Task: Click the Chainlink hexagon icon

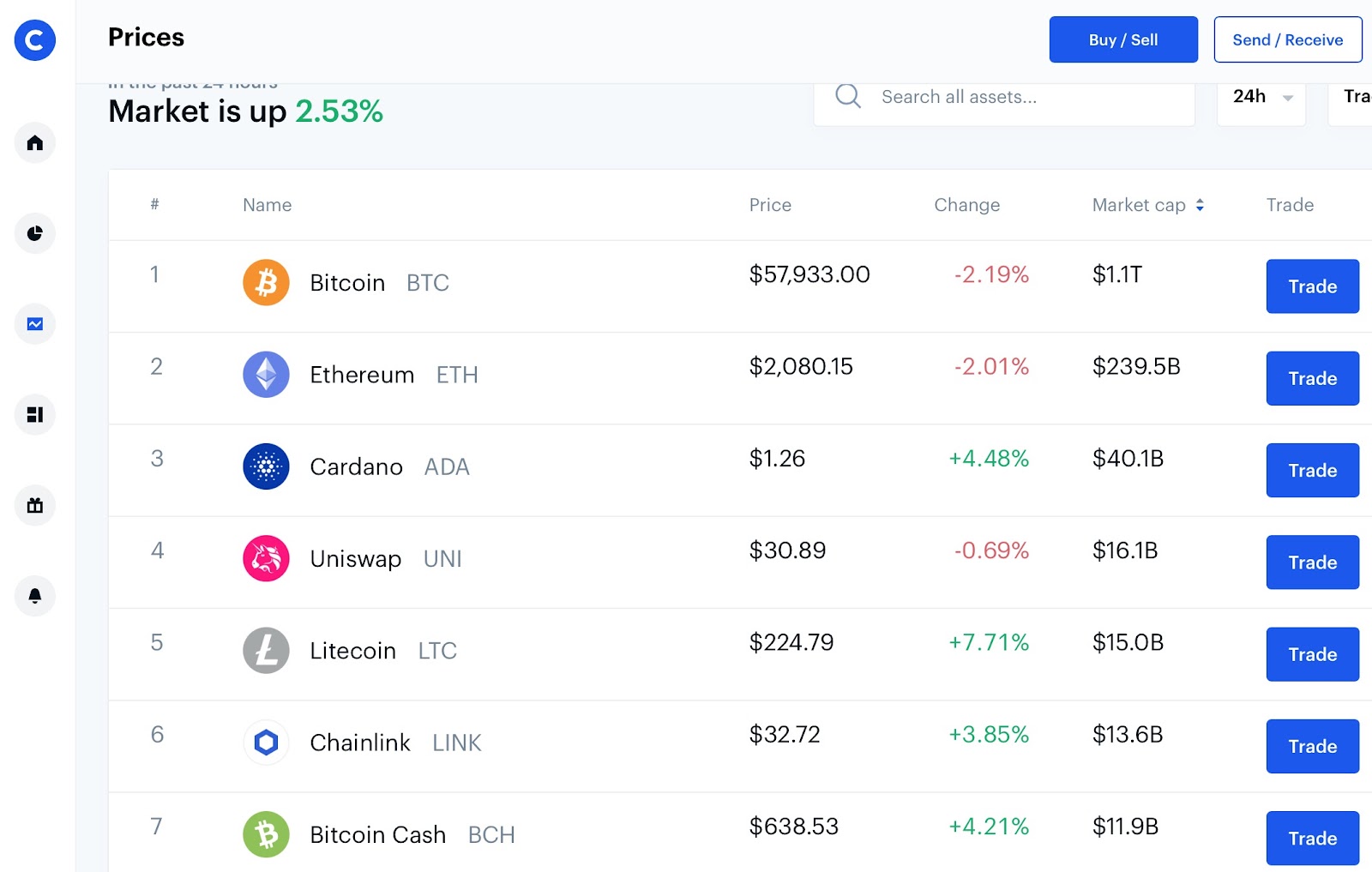Action: click(x=266, y=743)
